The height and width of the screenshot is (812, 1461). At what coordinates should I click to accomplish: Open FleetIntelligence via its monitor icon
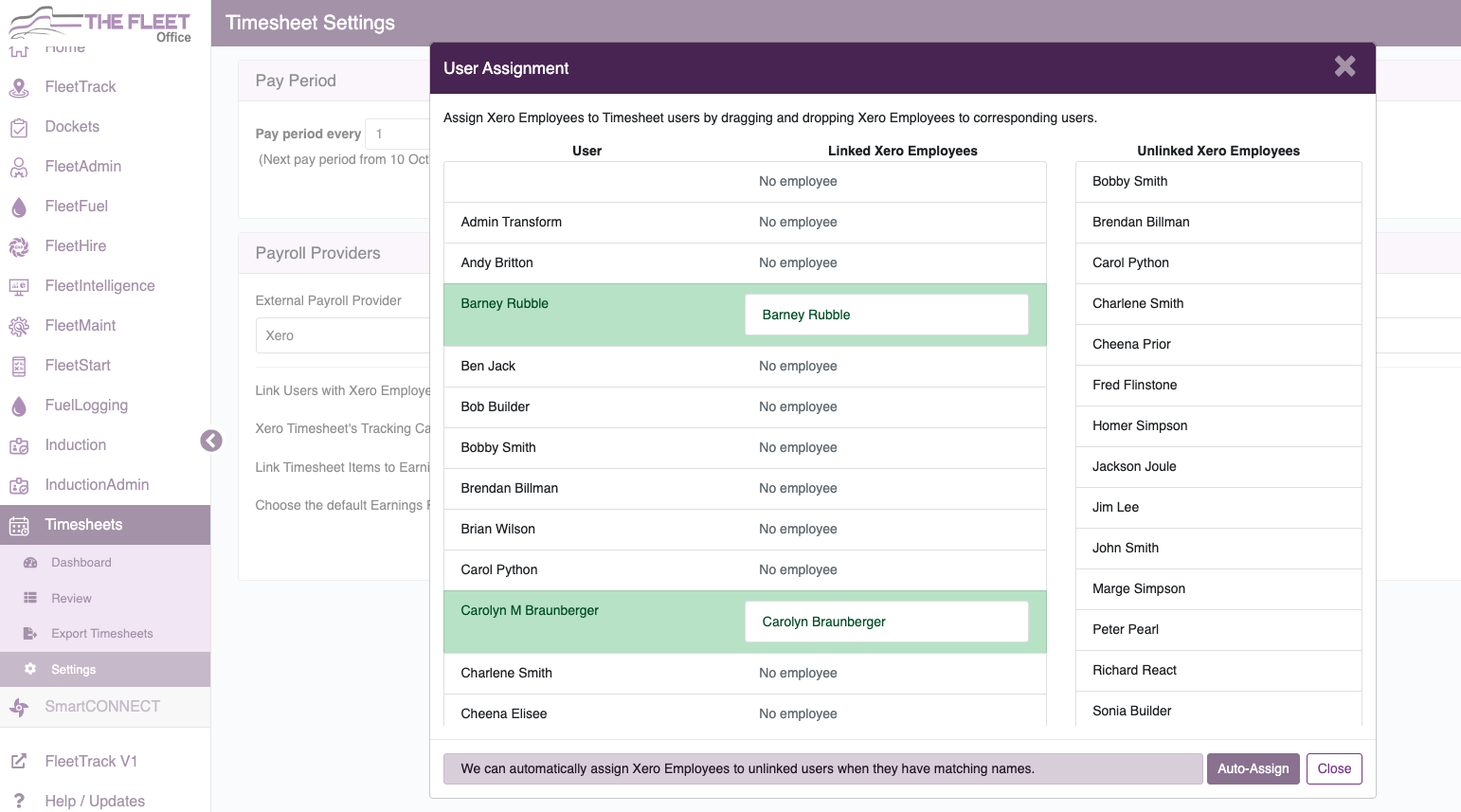20,285
